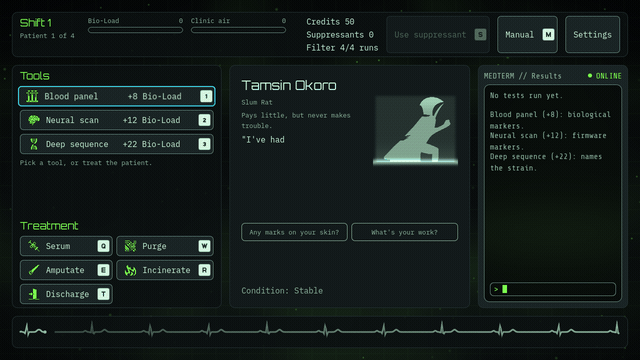Viewport: 640px width, 360px height.
Task: Click the "Tools" section heading
Action: (35, 76)
